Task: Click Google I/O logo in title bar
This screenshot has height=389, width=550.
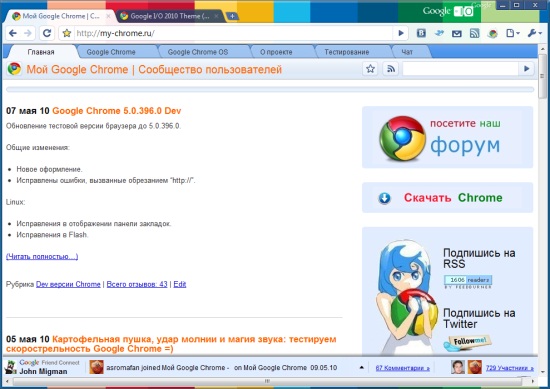Action: click(x=448, y=11)
